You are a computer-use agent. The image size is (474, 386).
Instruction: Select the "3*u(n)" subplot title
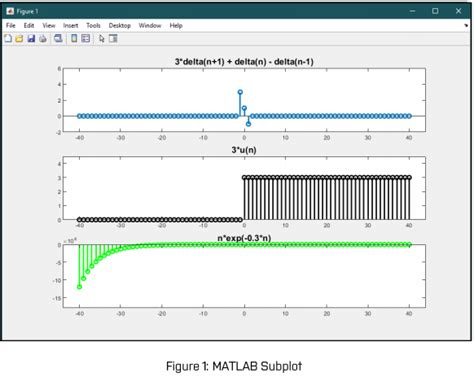click(x=244, y=150)
